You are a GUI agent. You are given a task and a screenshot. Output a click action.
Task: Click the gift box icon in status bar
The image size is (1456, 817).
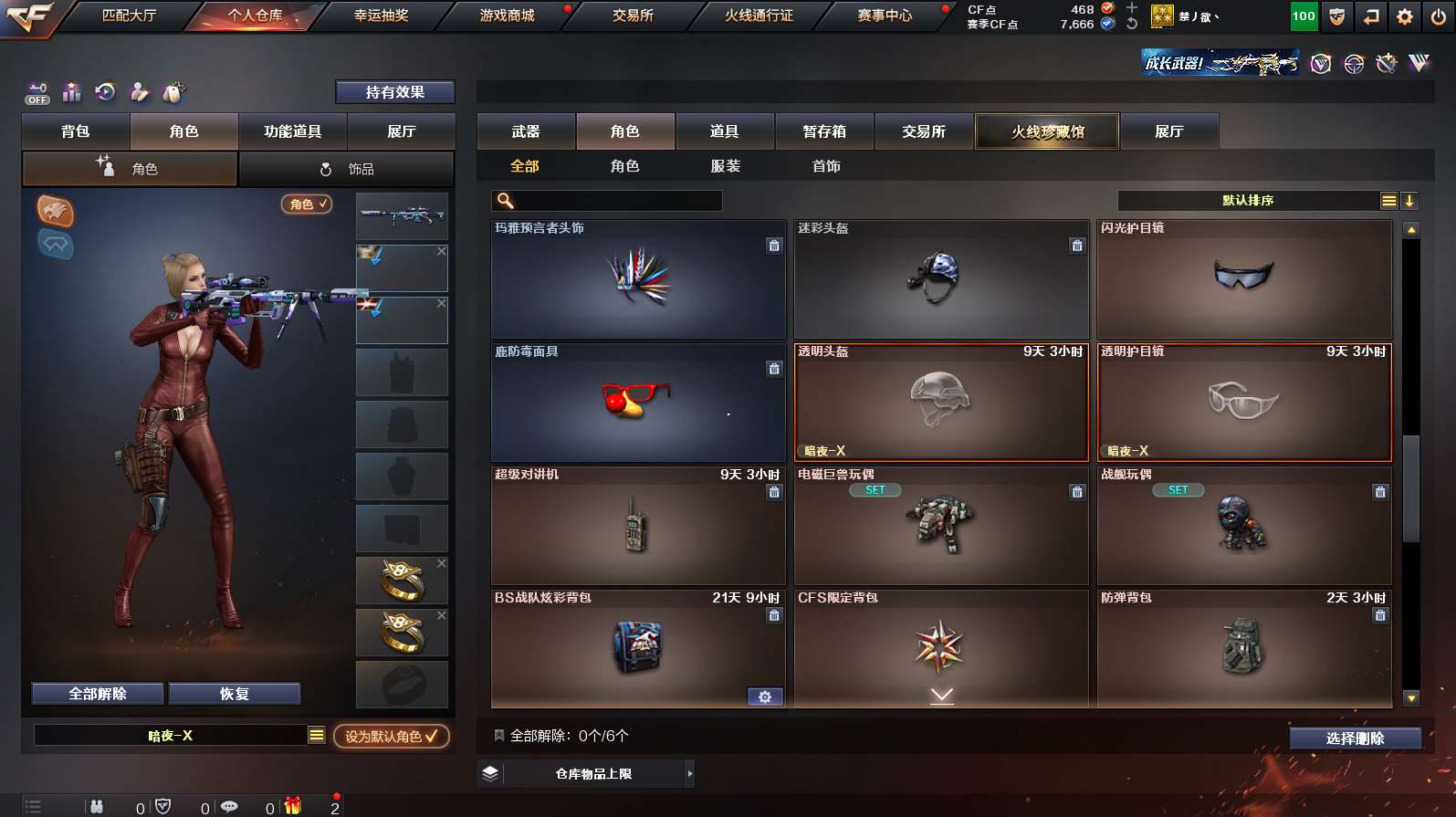tap(293, 805)
